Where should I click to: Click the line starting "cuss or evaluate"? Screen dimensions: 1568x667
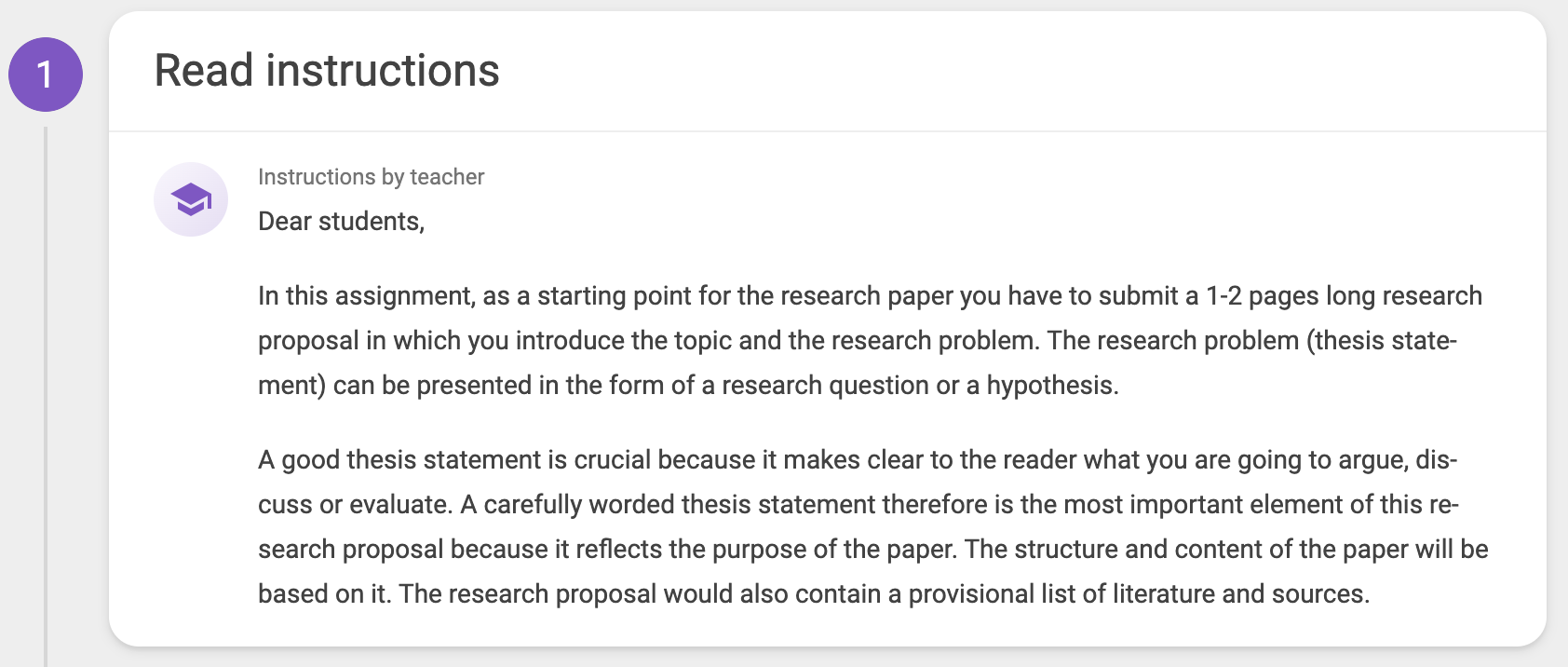point(858,505)
